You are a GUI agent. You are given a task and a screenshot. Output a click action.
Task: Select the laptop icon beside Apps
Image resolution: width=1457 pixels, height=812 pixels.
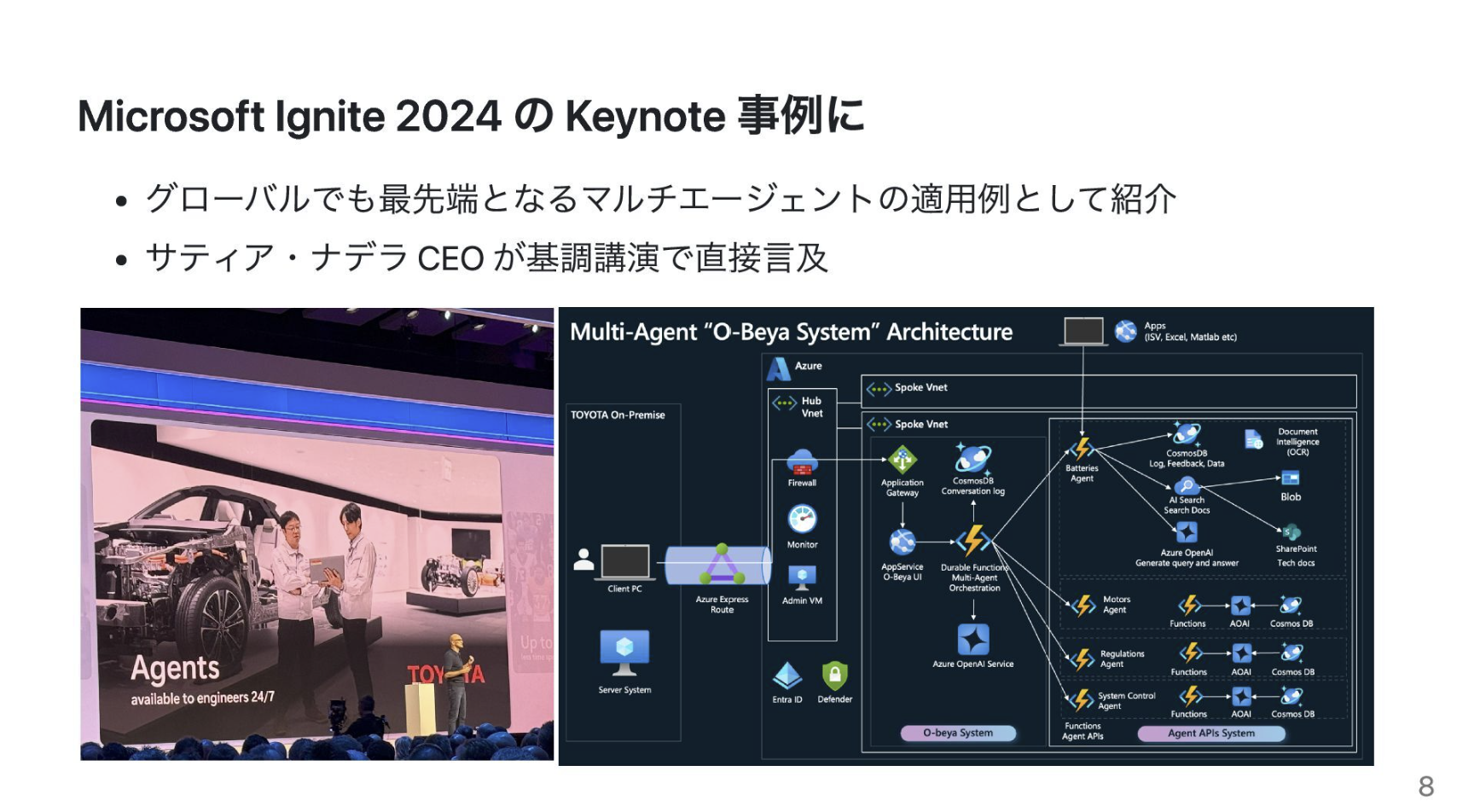pyautogui.click(x=1083, y=332)
